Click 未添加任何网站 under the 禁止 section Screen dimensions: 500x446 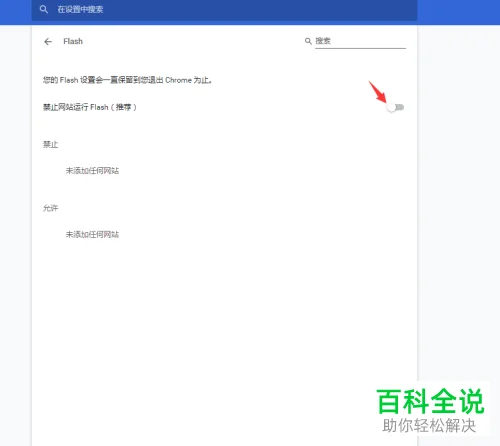click(92, 171)
